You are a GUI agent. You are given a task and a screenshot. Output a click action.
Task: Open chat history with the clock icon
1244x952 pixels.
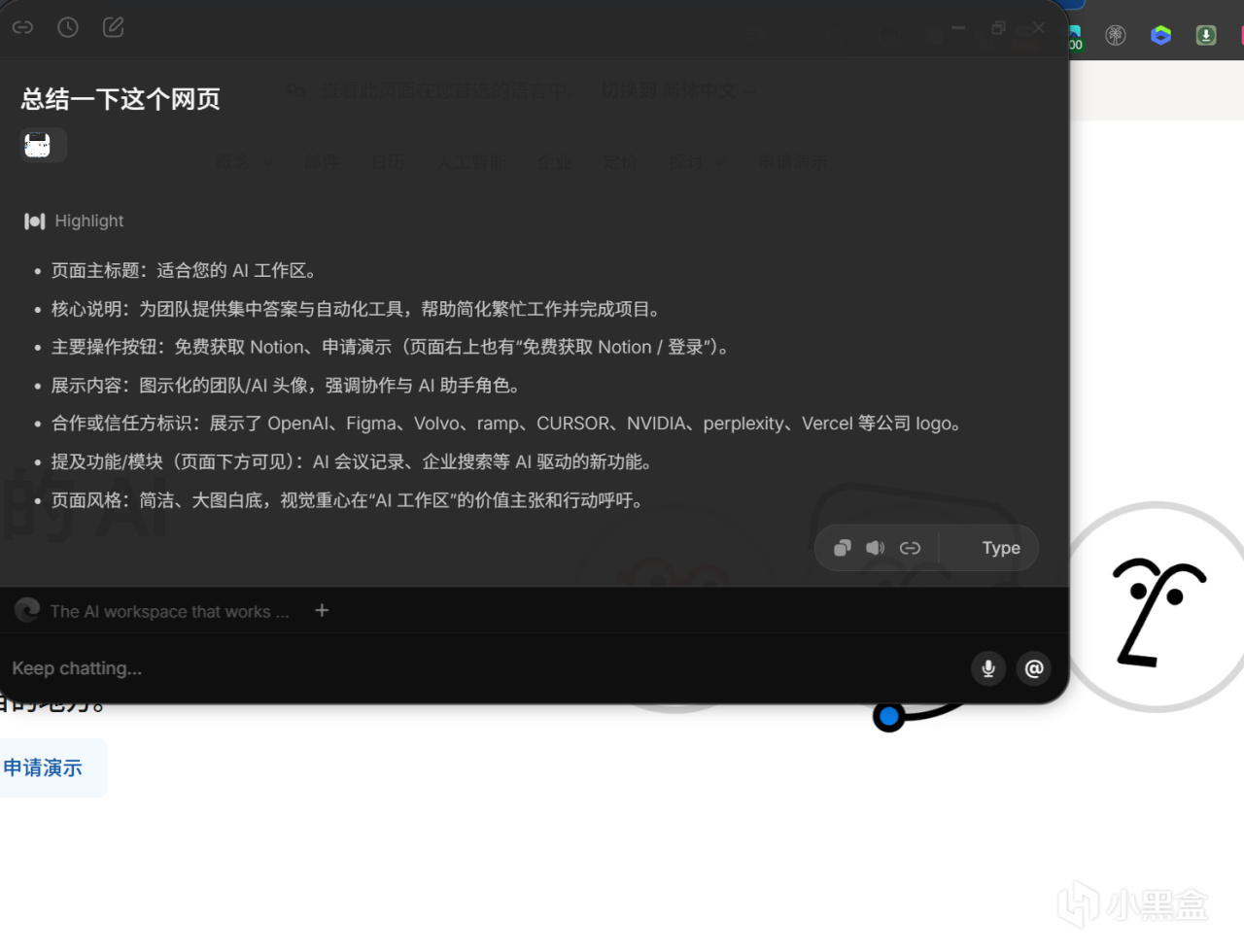[x=68, y=27]
